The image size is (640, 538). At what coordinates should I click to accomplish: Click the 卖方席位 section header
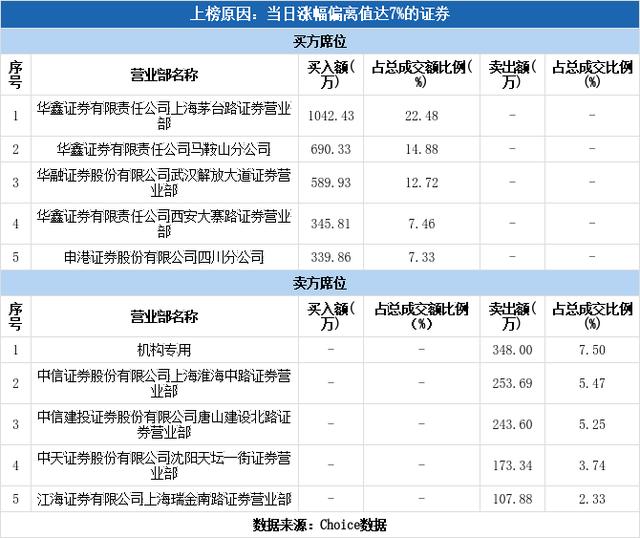(320, 283)
